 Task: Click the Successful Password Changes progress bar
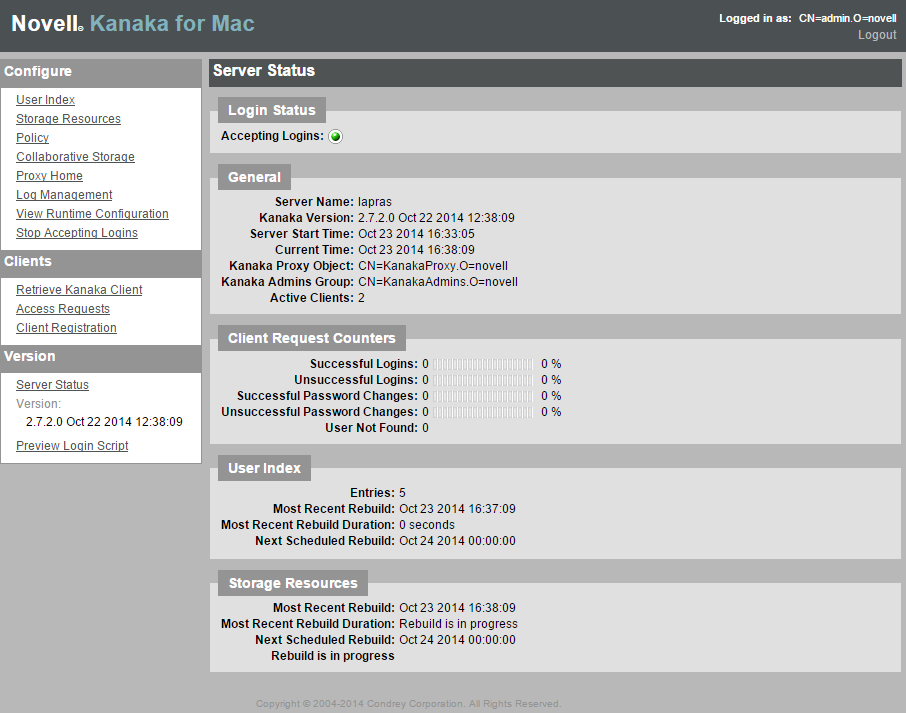[483, 396]
